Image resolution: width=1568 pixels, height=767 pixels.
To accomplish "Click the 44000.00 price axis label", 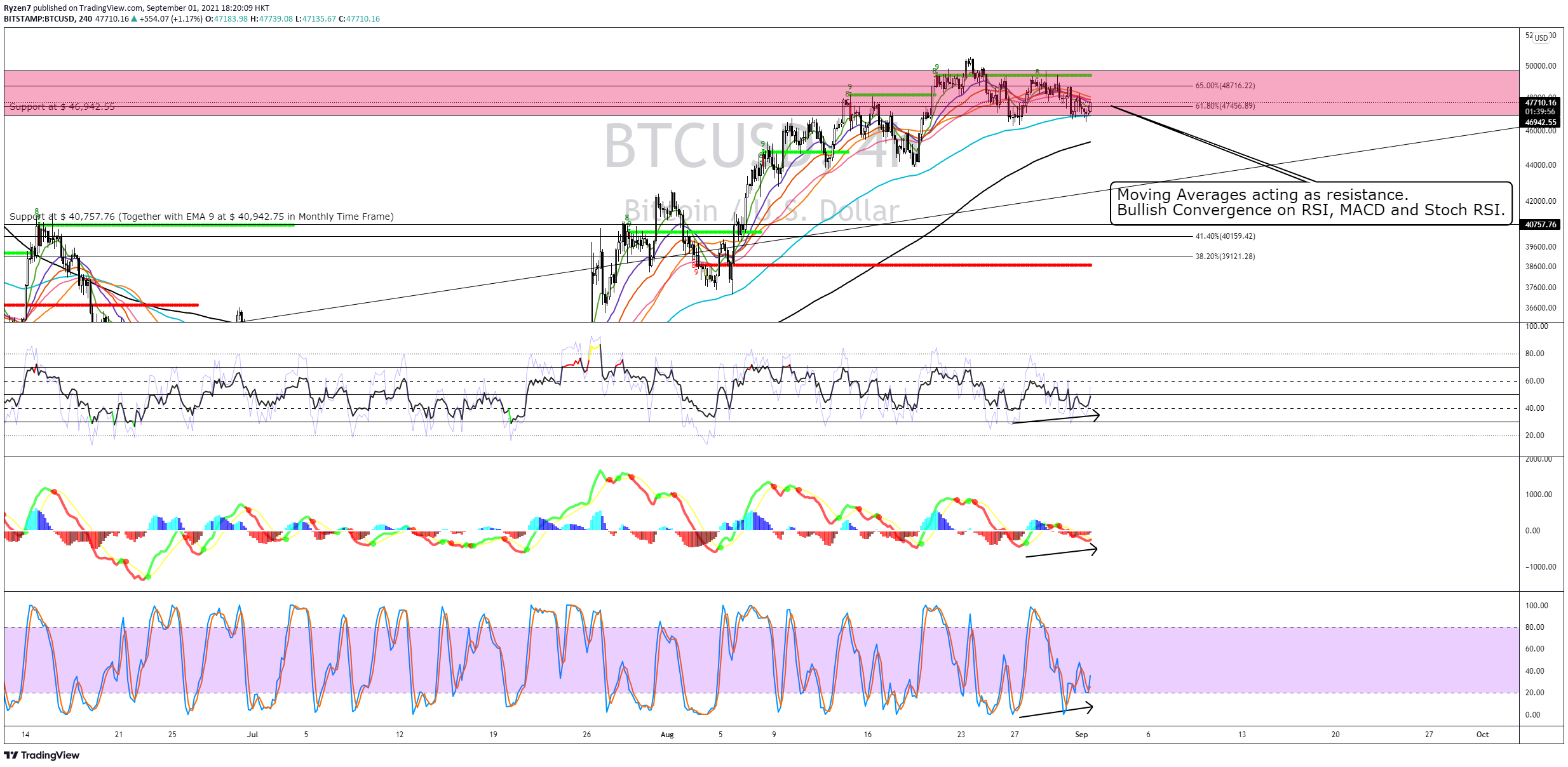I will (x=1541, y=165).
